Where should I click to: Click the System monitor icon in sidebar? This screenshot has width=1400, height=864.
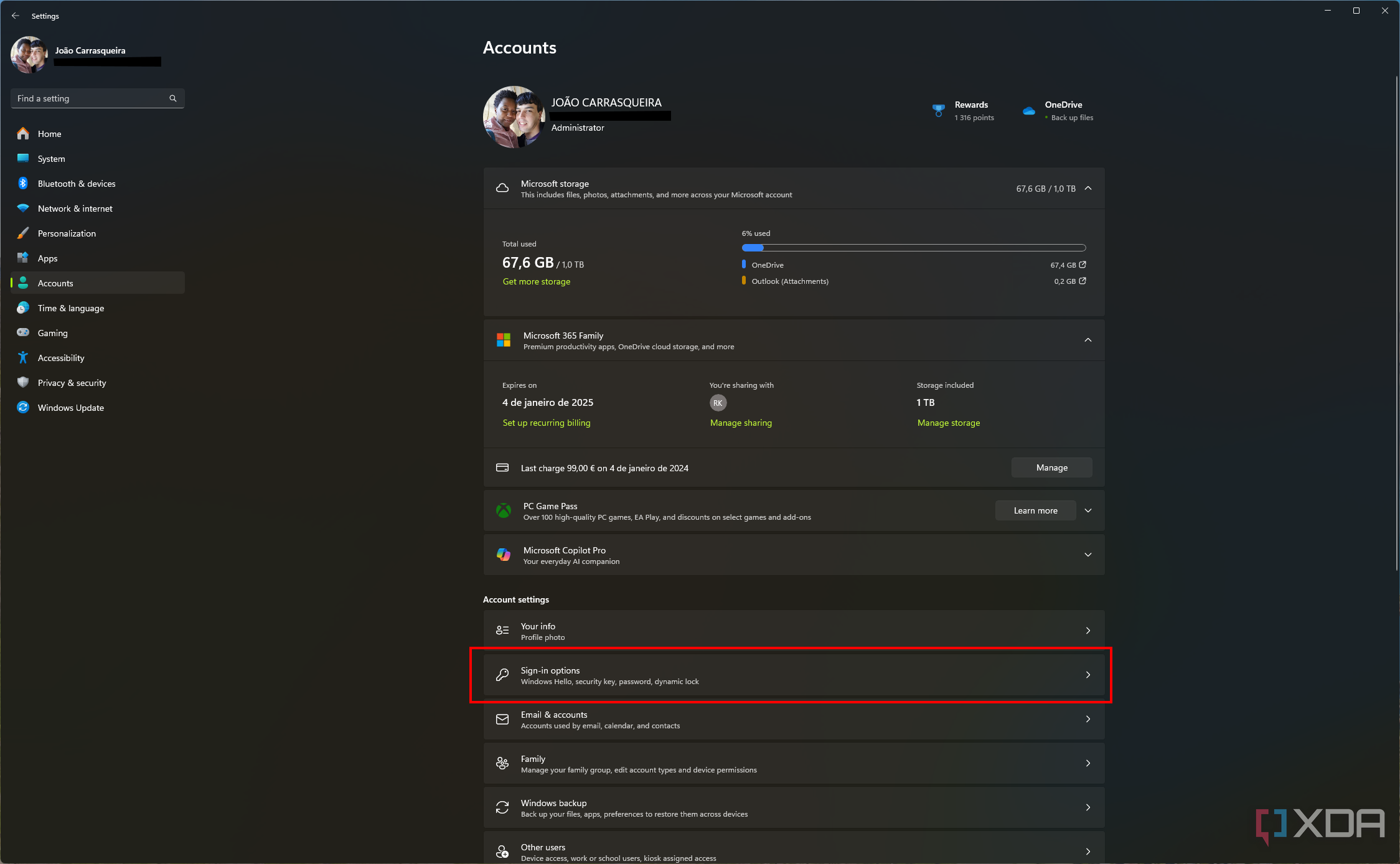(23, 158)
